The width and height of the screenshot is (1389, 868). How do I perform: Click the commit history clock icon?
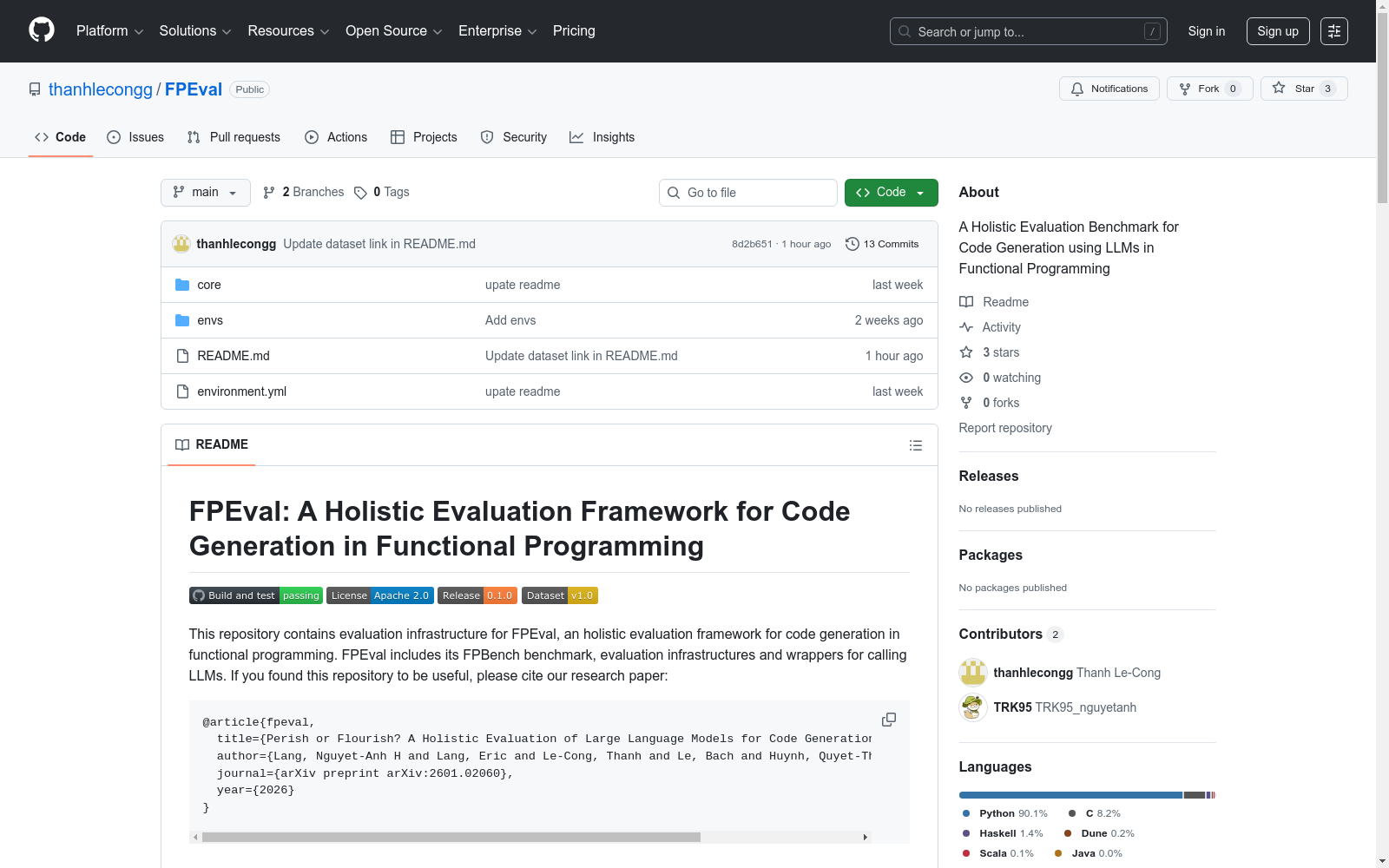point(852,244)
